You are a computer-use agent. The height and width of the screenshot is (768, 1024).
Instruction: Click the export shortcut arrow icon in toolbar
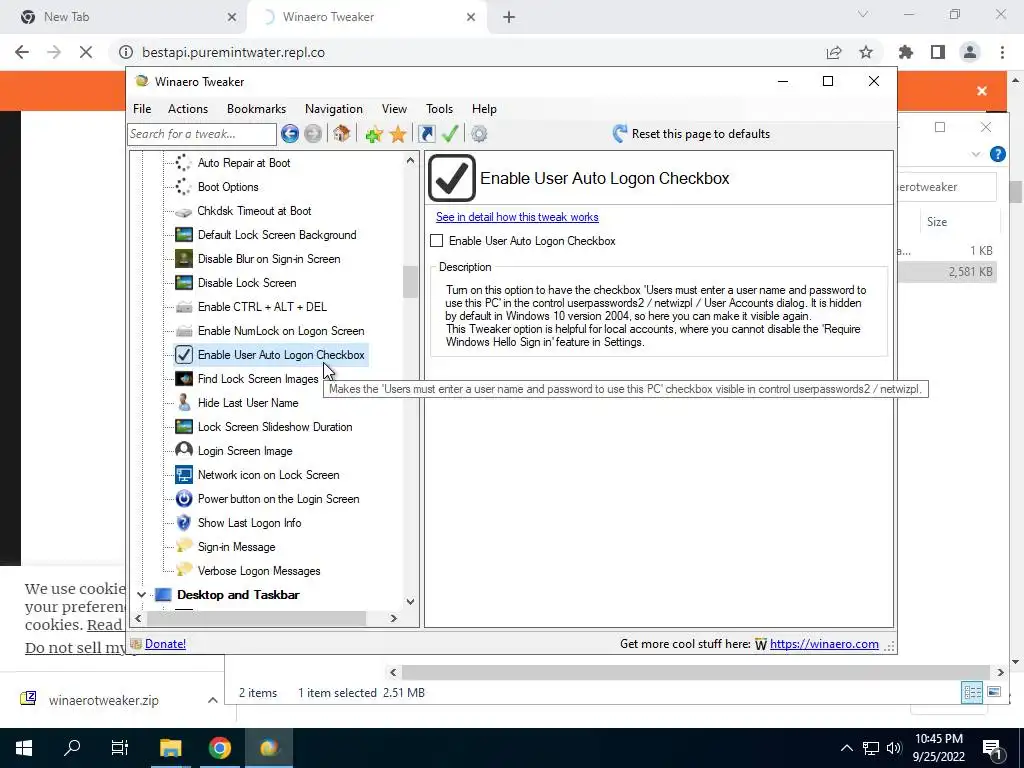coord(427,134)
